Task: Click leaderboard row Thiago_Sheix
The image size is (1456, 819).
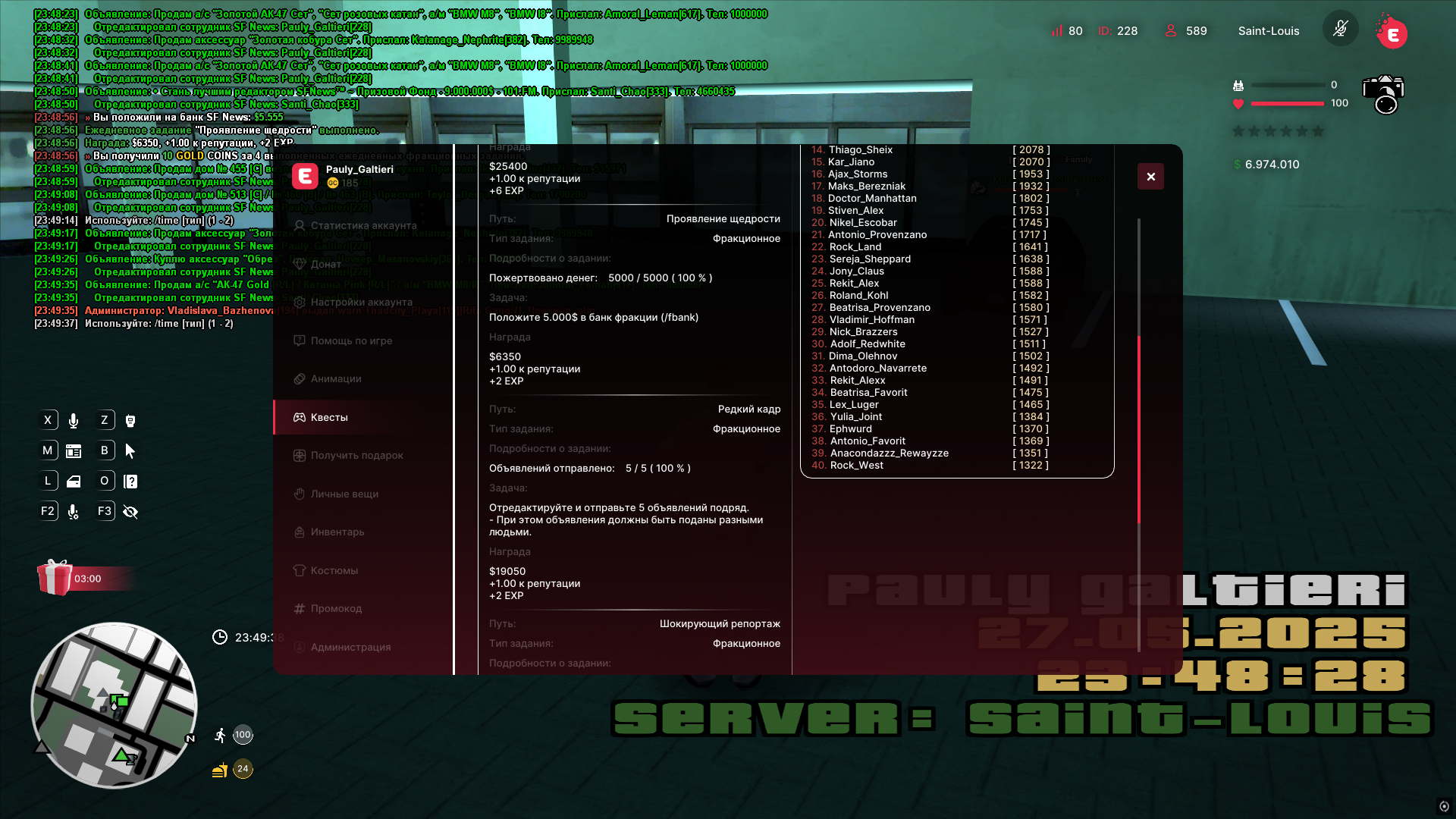Action: (931, 149)
